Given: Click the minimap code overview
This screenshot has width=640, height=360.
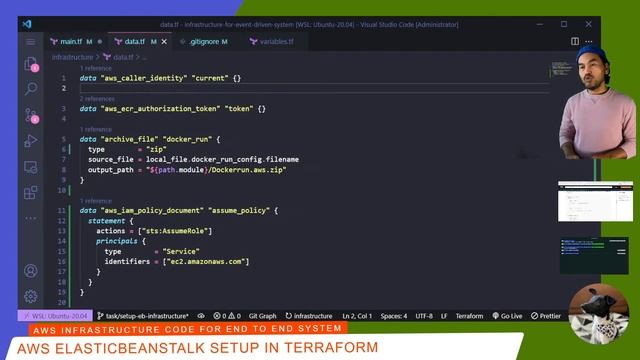Looking at the screenshot, I should pyautogui.click(x=561, y=69).
